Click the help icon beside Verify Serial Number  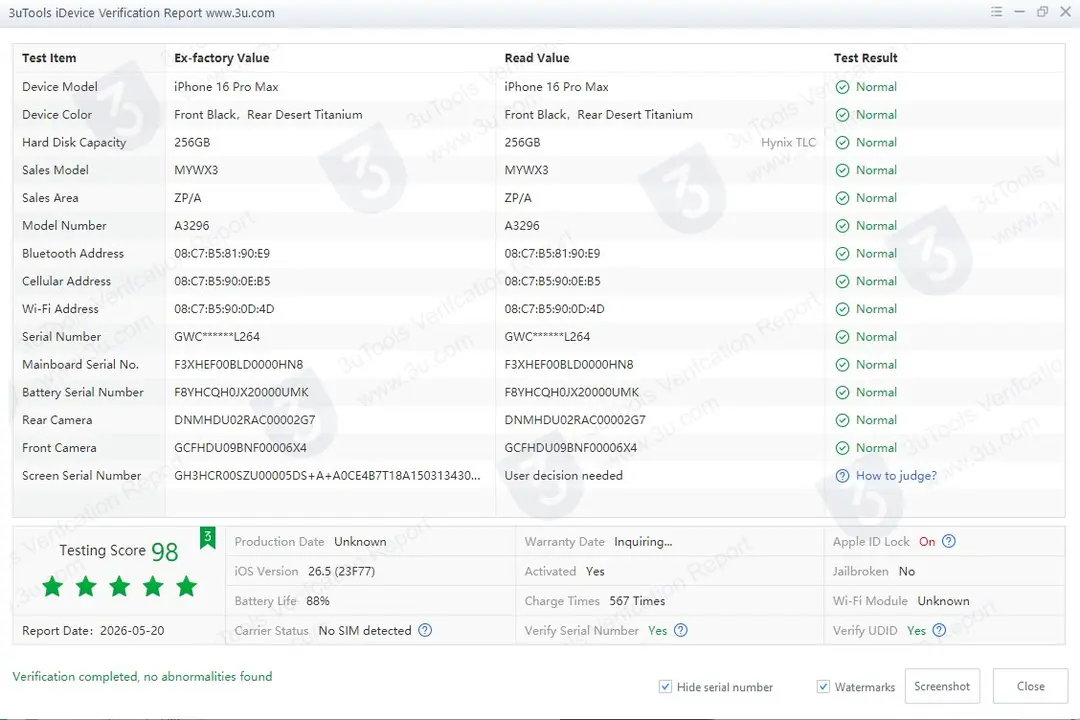click(681, 630)
